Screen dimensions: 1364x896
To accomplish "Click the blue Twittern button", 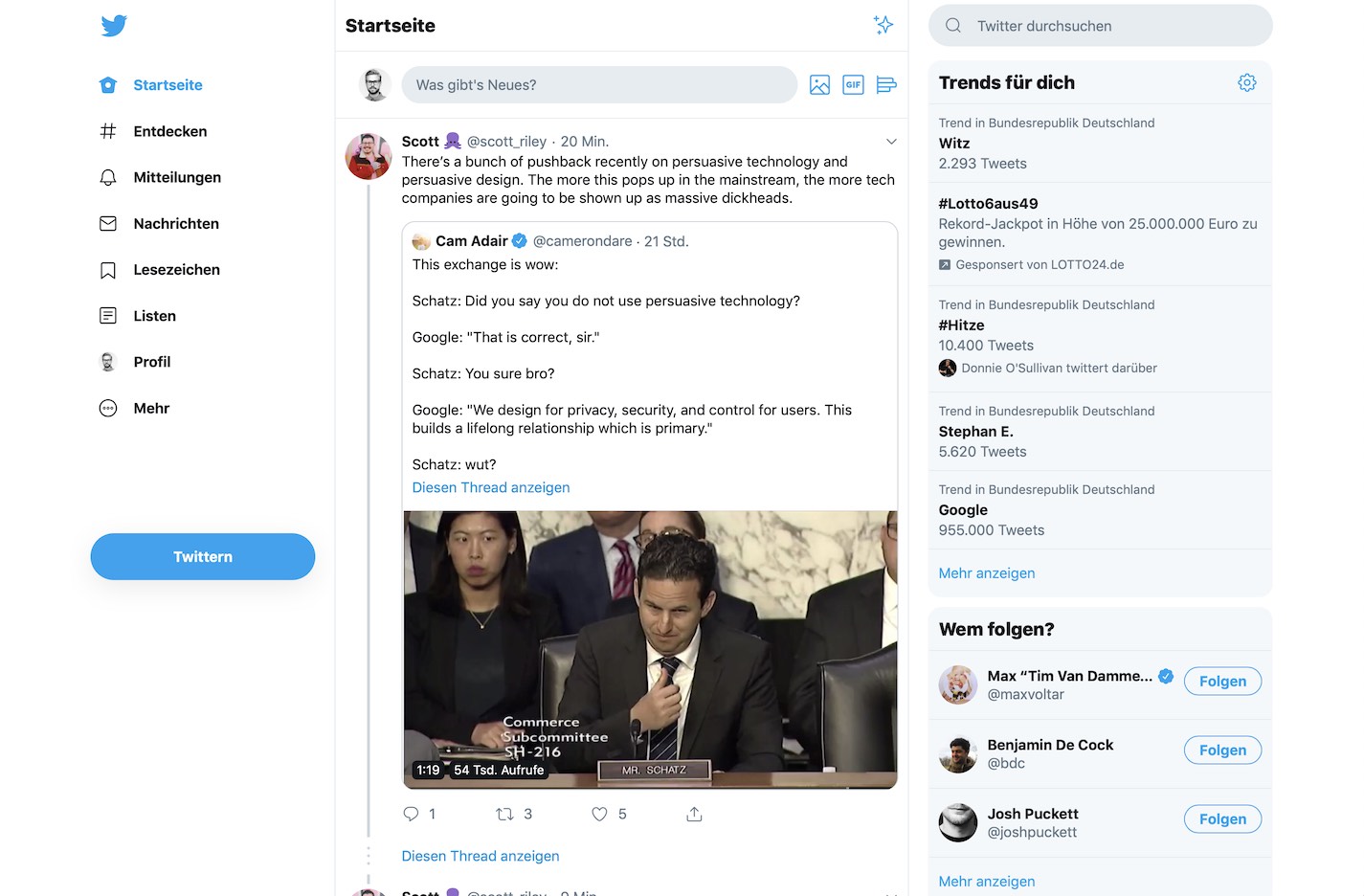I will point(203,556).
